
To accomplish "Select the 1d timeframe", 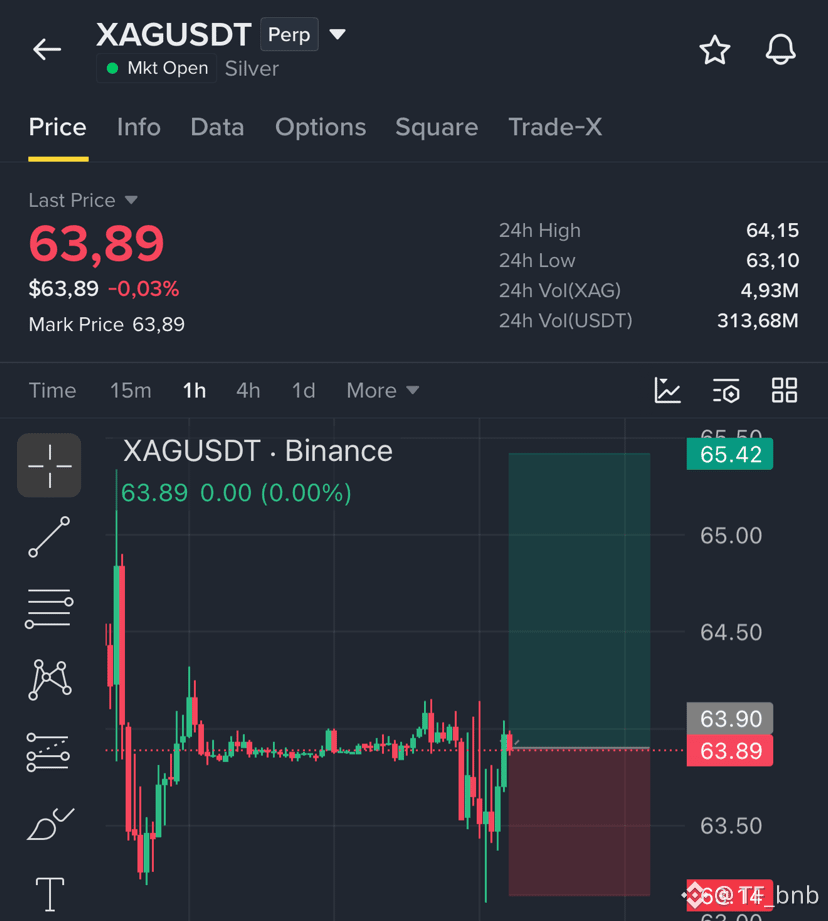I will (304, 391).
